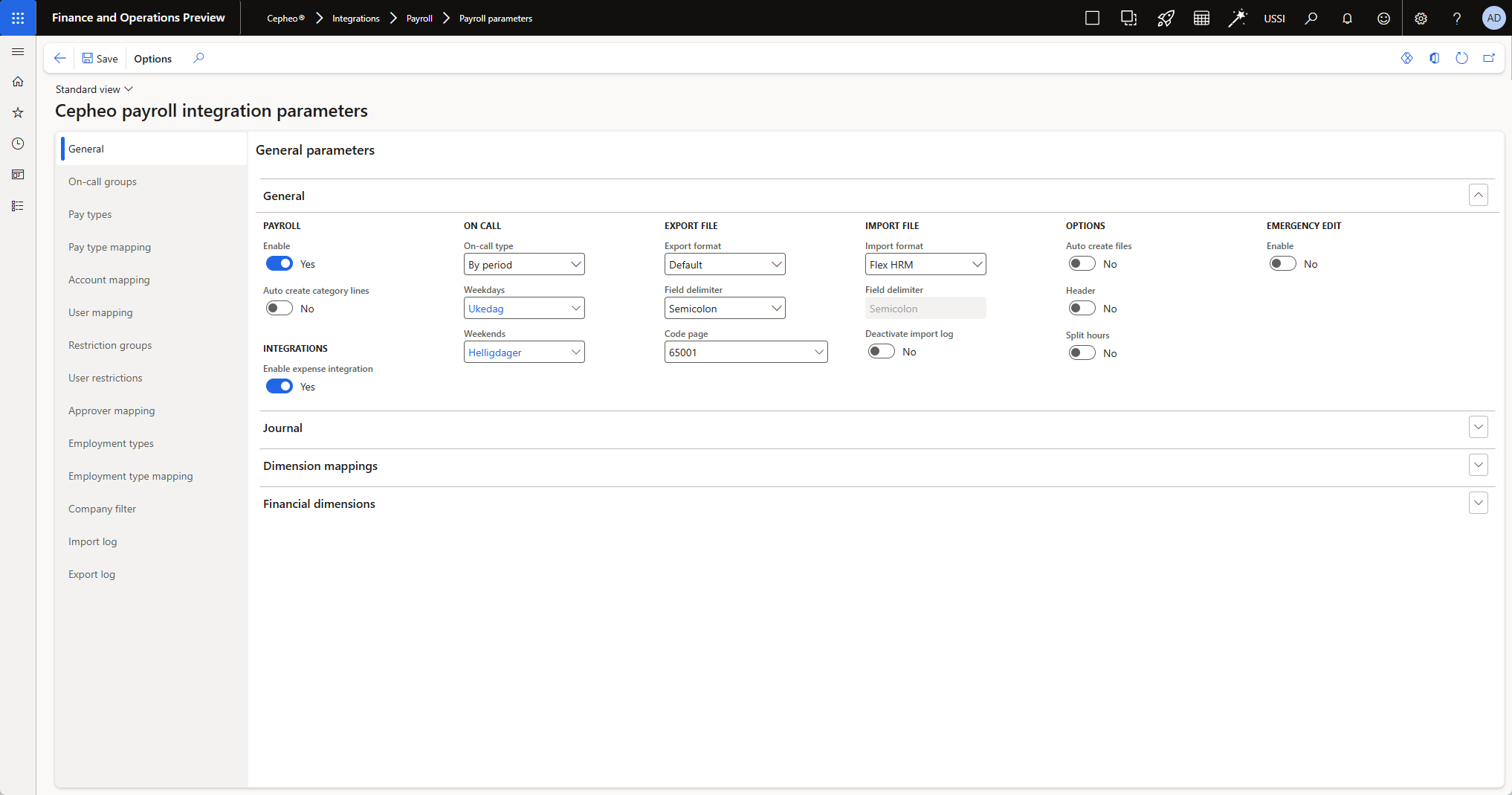
Task: Expand the Journal section
Action: pos(1478,428)
